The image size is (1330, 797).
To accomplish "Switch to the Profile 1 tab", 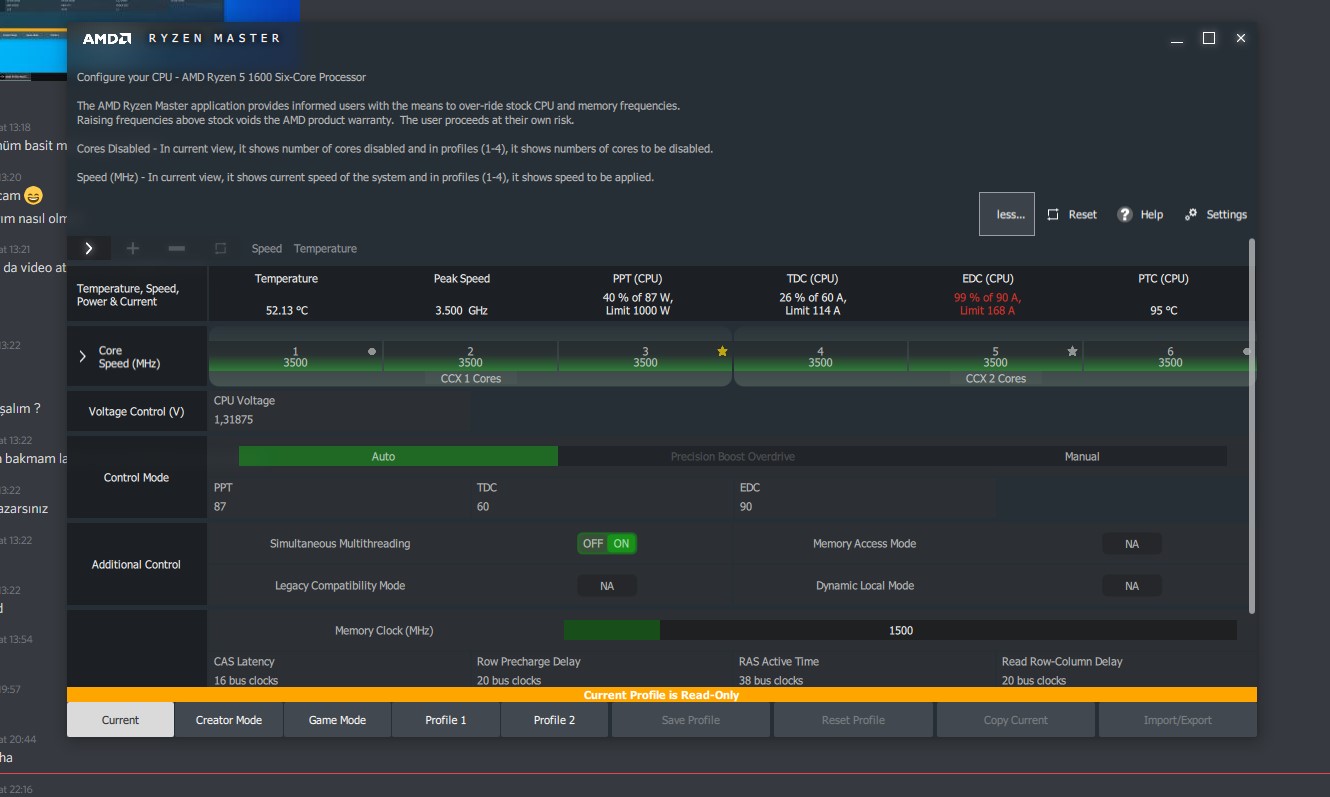I will pyautogui.click(x=446, y=720).
